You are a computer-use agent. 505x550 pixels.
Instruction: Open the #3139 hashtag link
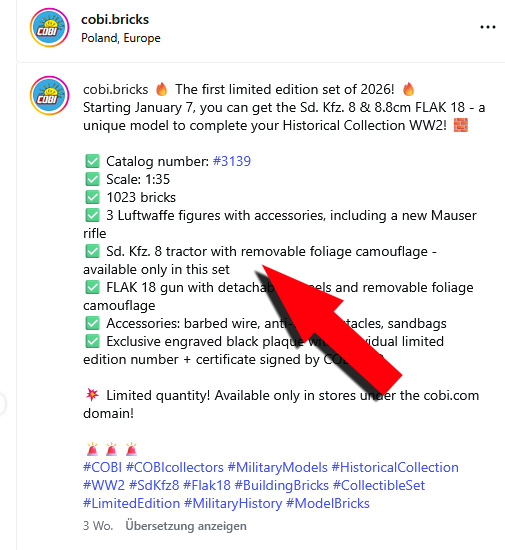click(232, 161)
